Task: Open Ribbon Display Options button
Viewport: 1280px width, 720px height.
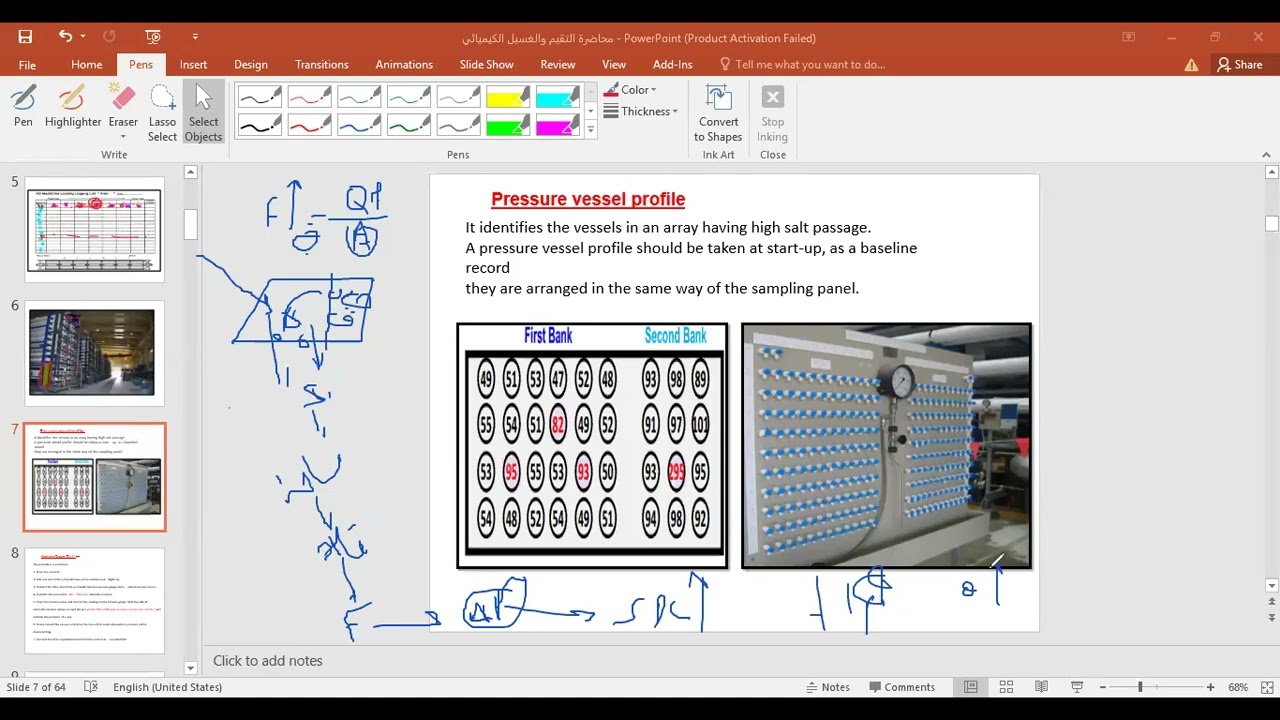Action: click(1129, 37)
